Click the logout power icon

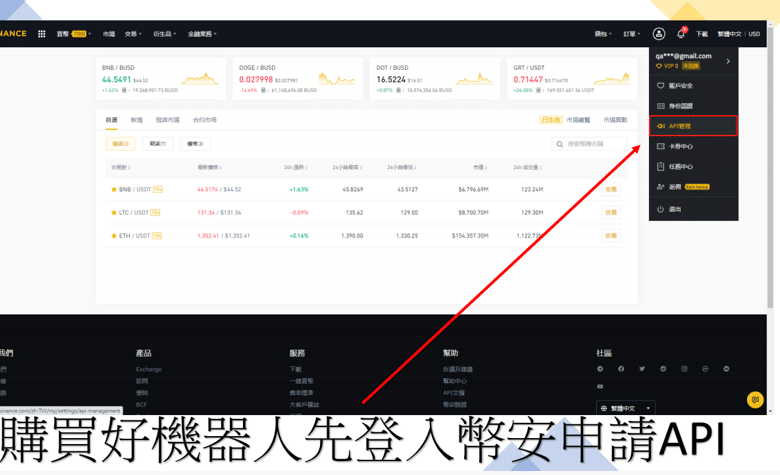coord(661,209)
